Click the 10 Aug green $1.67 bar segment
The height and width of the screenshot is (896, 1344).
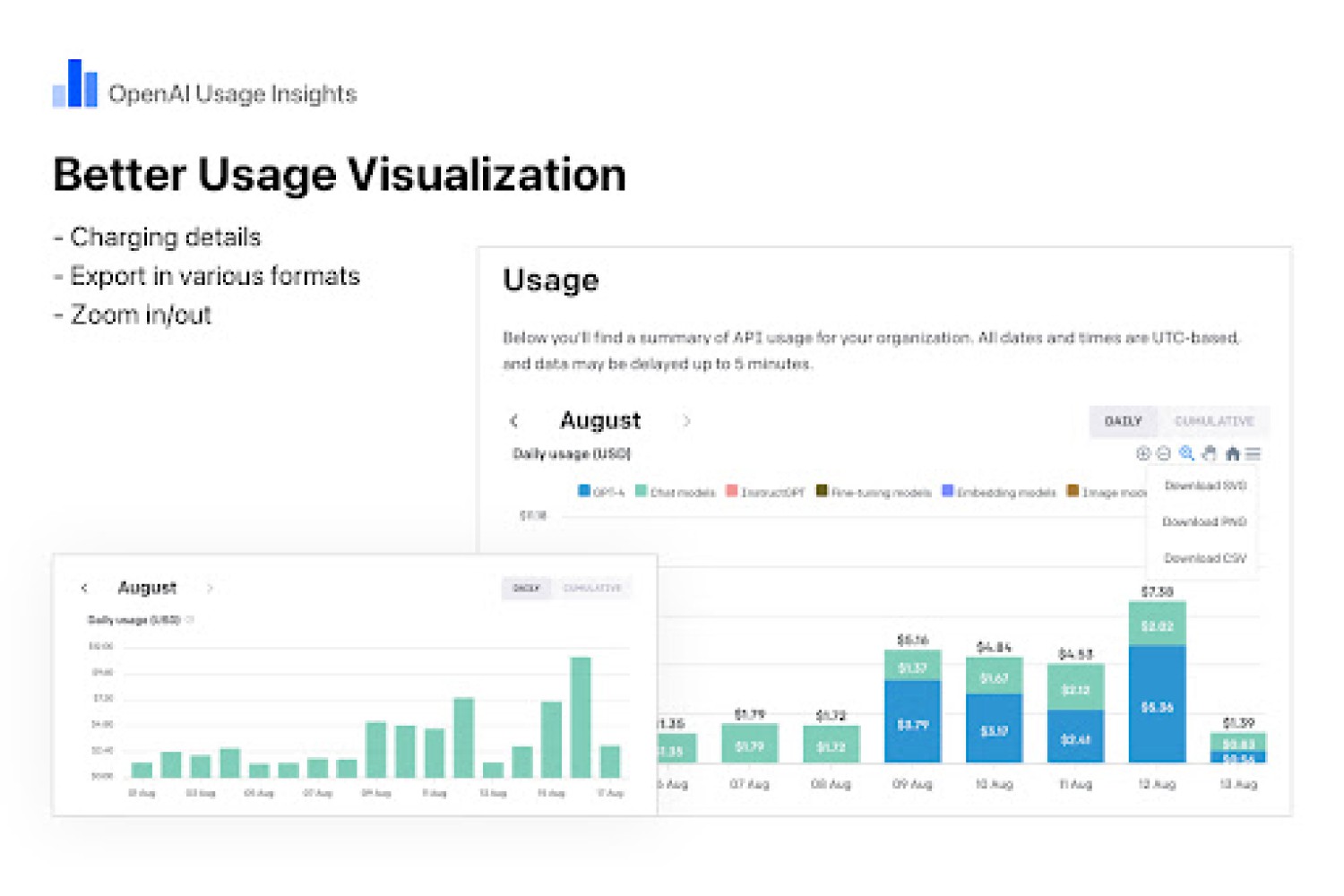point(994,676)
